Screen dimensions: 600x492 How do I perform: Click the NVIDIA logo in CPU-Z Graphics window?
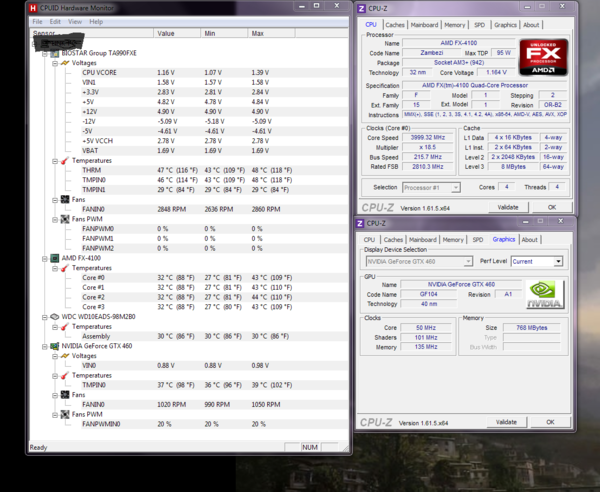(545, 295)
